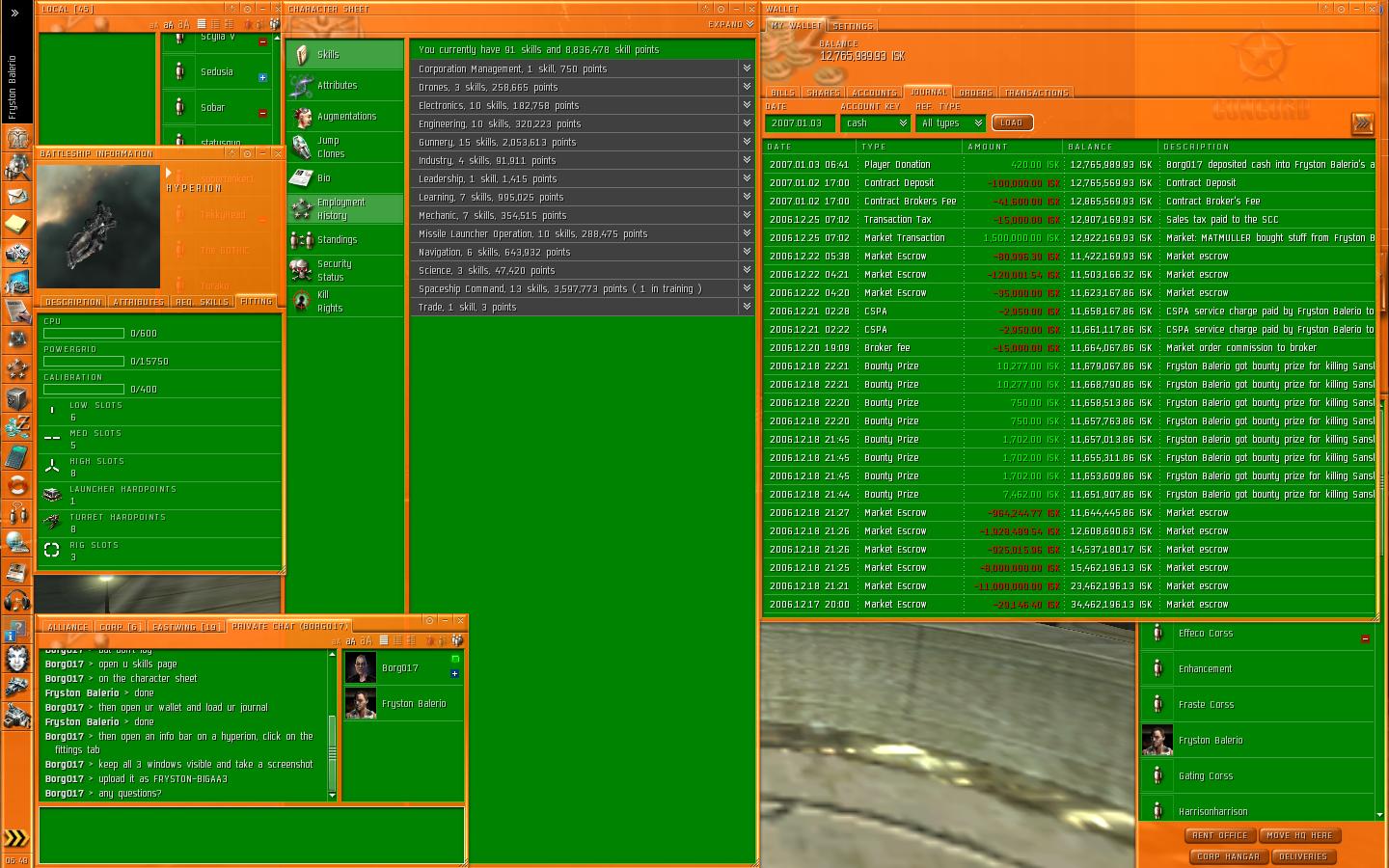1389x868 pixels.
Task: Open the Description tab in Battleship Information
Action: pyautogui.click(x=73, y=302)
